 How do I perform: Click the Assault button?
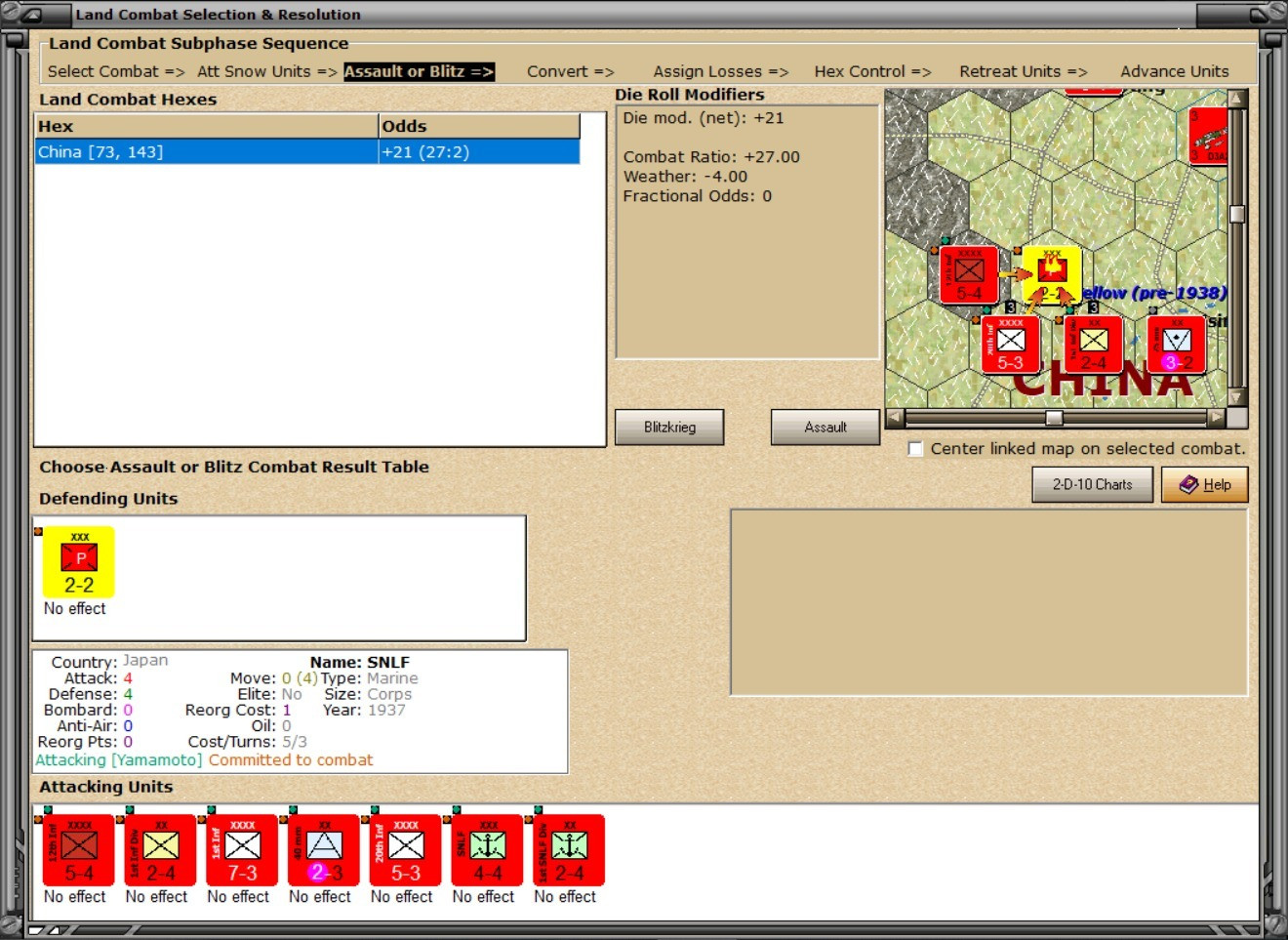[825, 428]
